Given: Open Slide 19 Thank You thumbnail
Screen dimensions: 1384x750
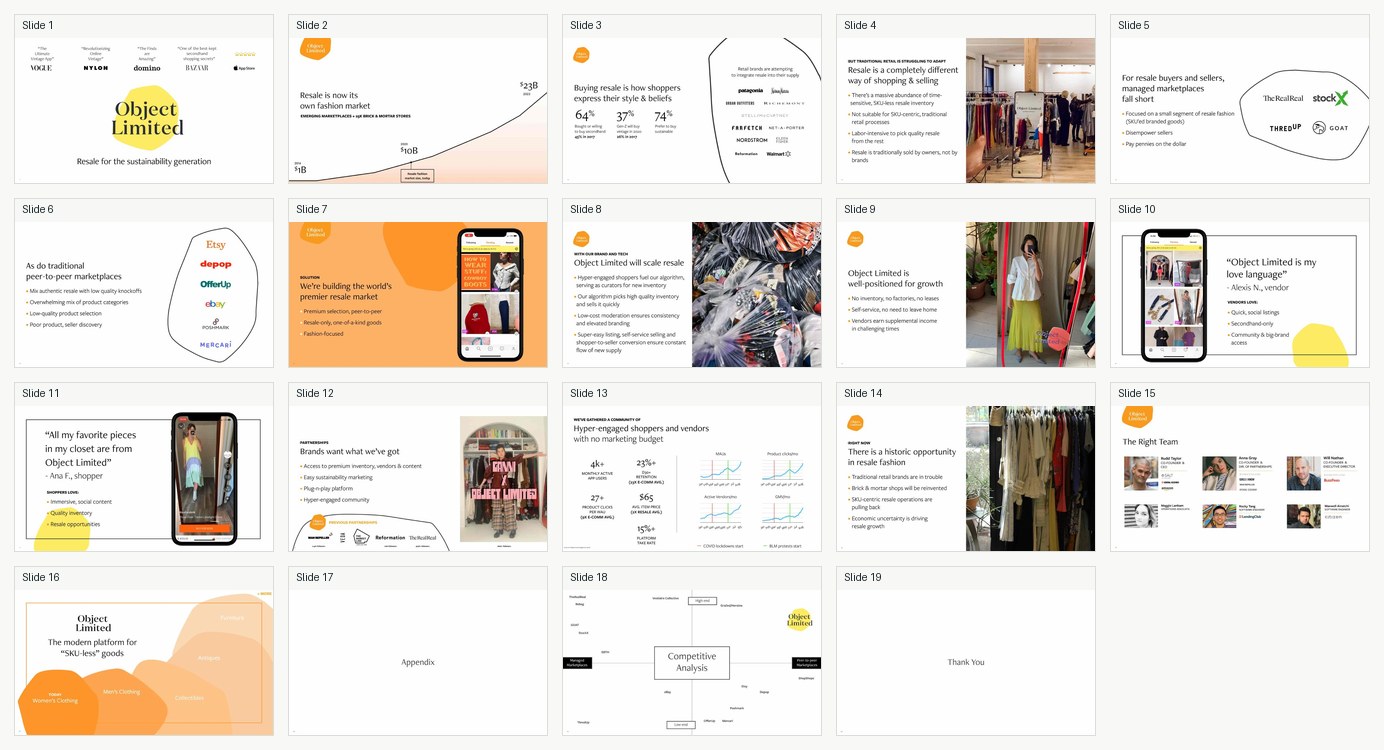Looking at the screenshot, I should point(966,662).
